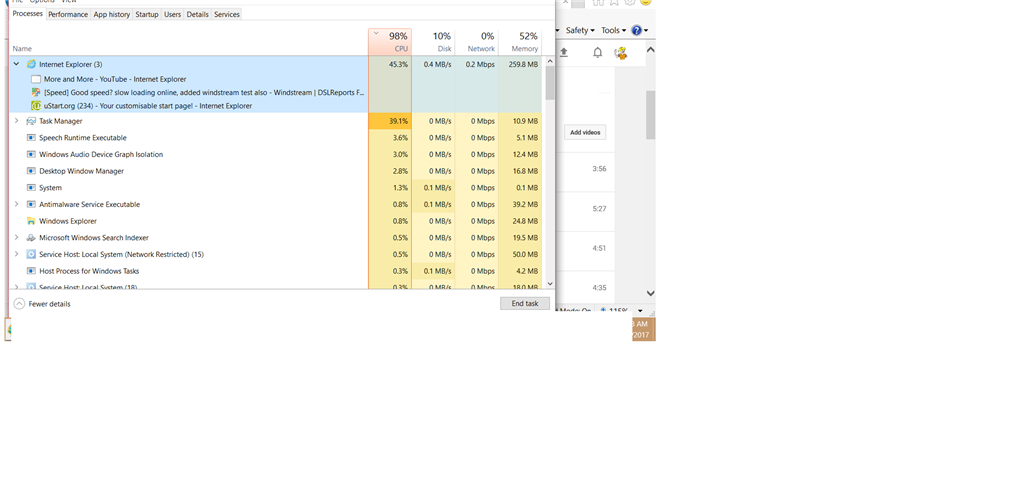Open the Tools dropdown in Internet Explorer
The height and width of the screenshot is (480, 1024).
click(x=613, y=30)
